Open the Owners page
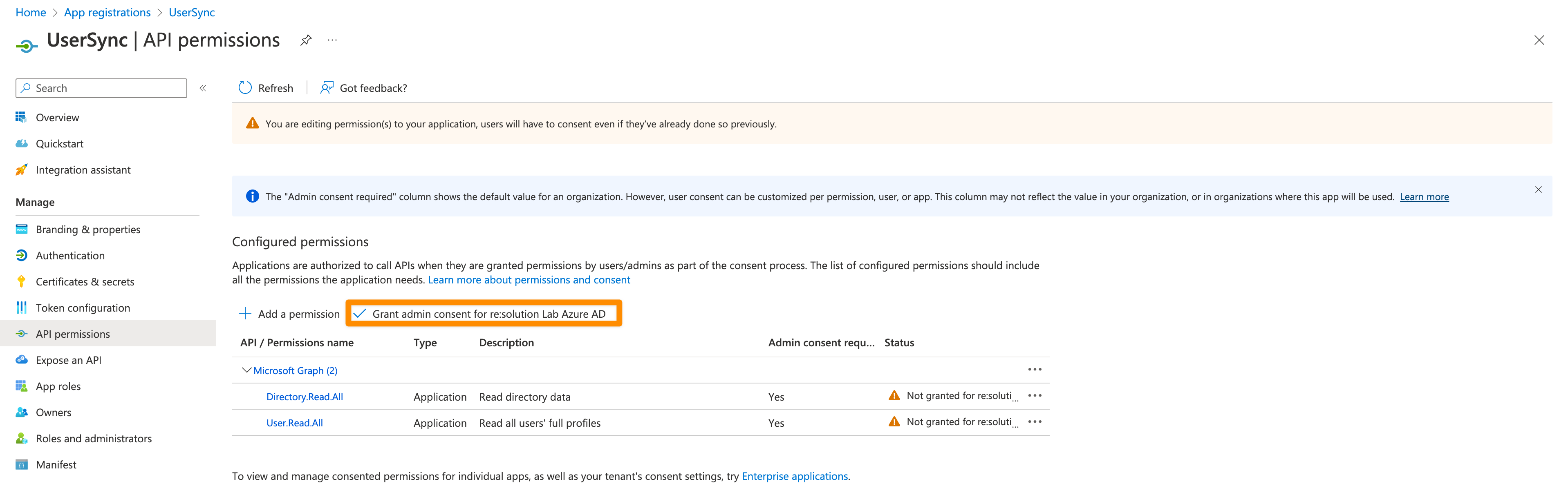 [54, 412]
